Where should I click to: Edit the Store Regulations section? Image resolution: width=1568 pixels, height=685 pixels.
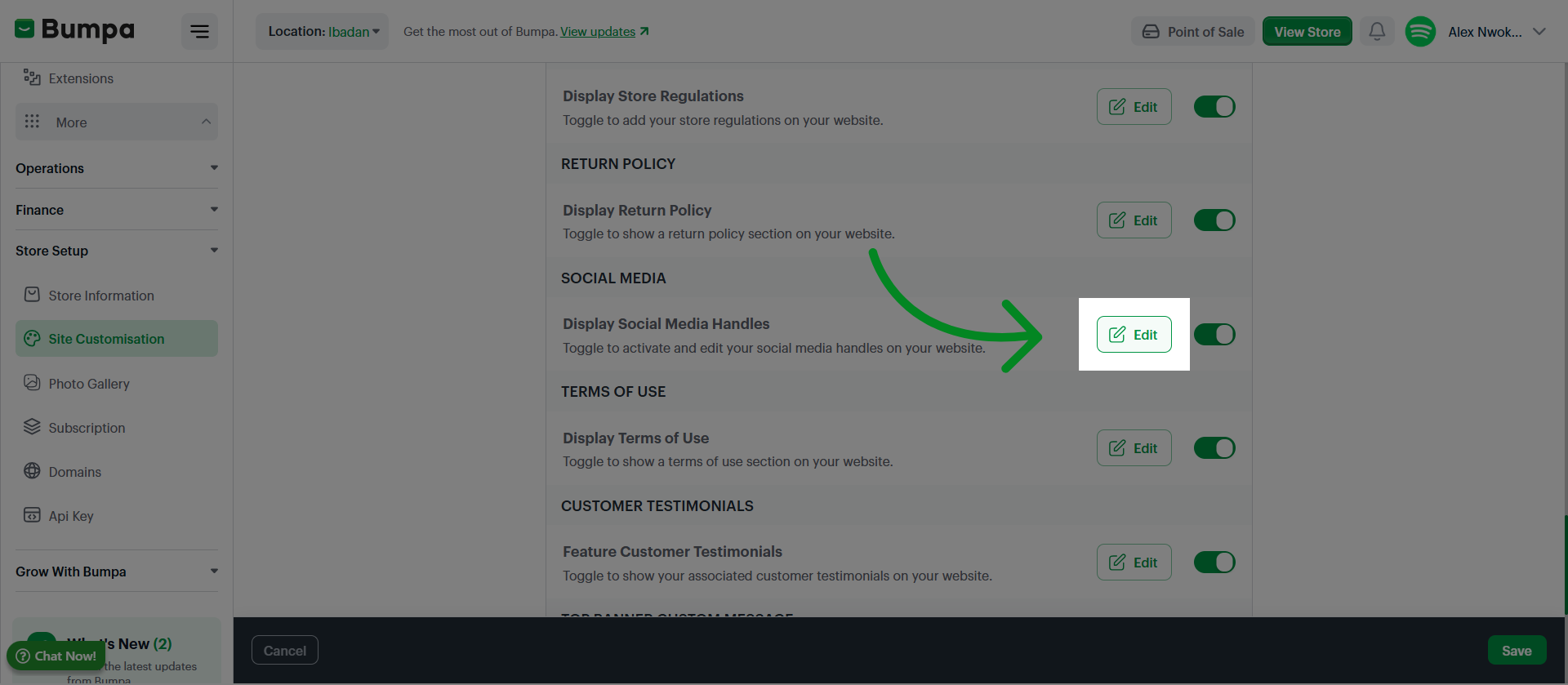click(1134, 107)
